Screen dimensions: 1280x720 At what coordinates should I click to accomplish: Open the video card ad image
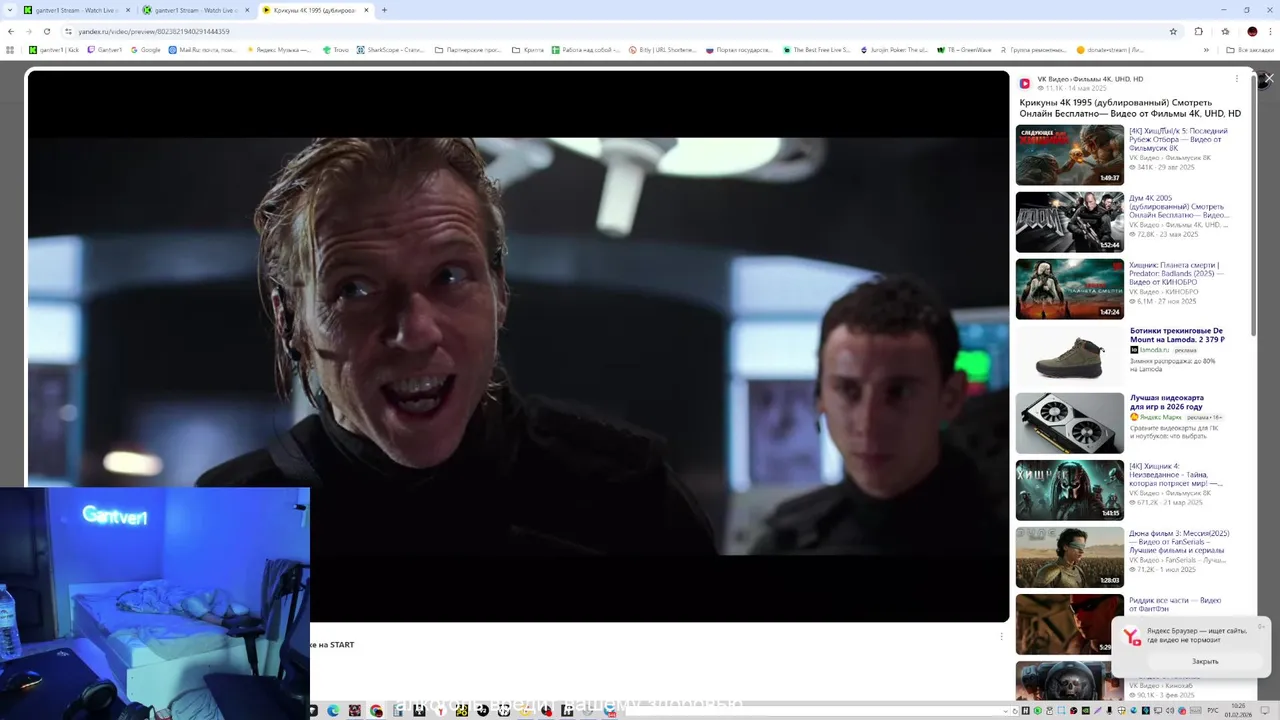coord(1070,423)
